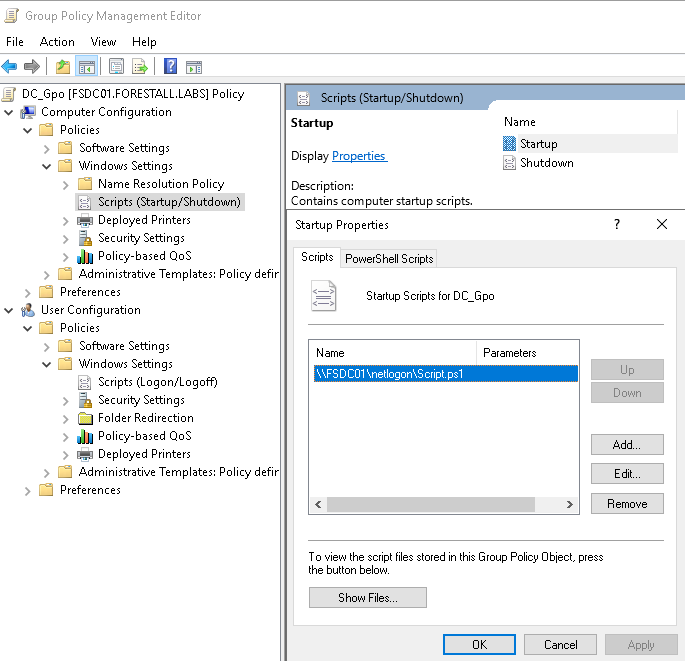Open the Action menu

click(x=57, y=42)
